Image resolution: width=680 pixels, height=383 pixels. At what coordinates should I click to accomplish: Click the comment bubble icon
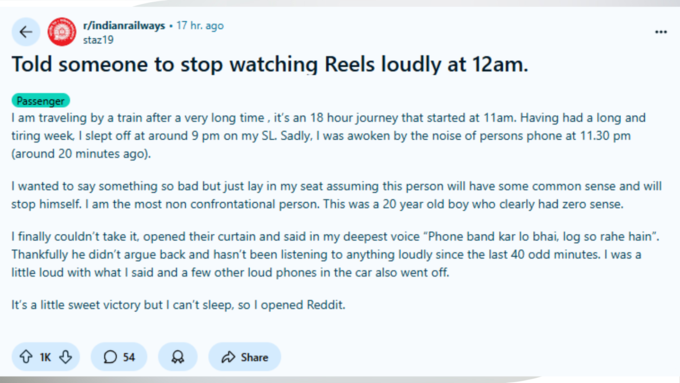point(110,357)
